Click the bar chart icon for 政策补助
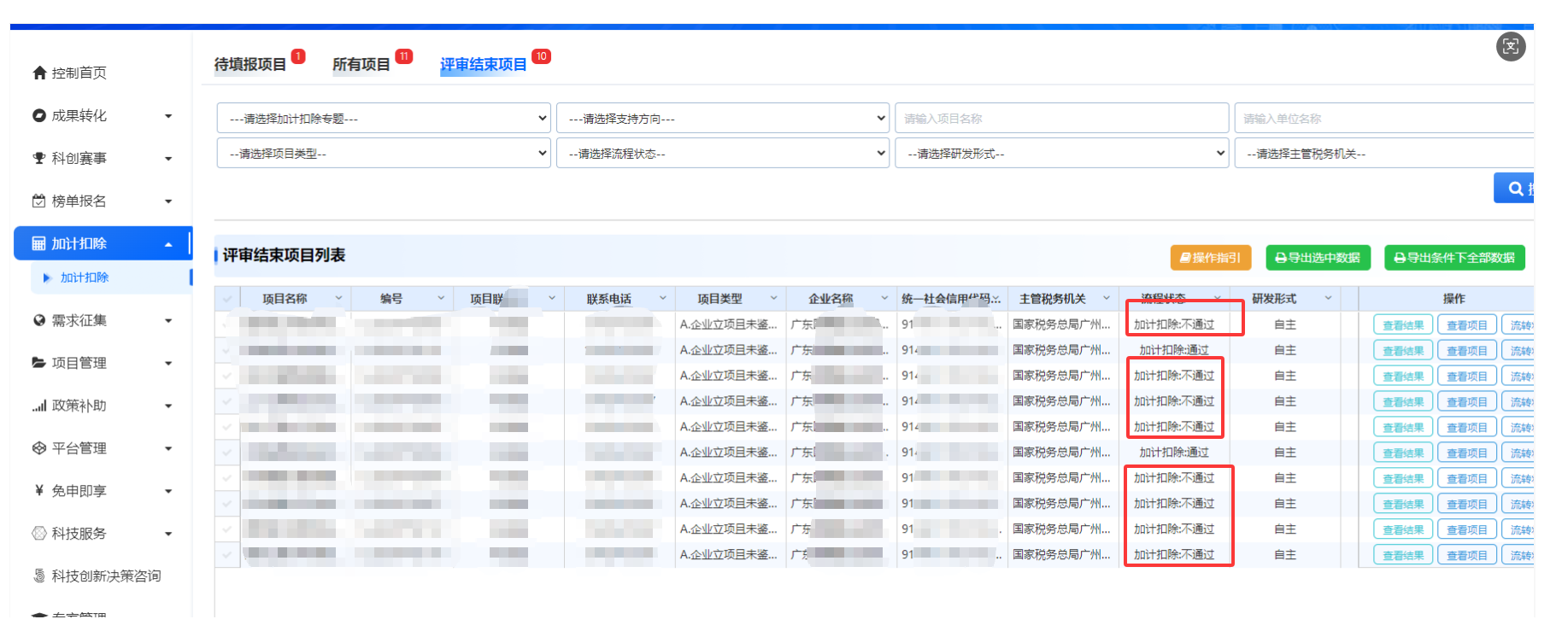 pos(39,406)
